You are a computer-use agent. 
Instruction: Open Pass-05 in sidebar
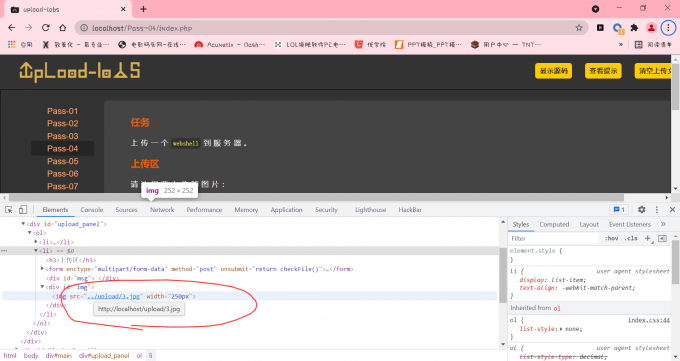62,161
